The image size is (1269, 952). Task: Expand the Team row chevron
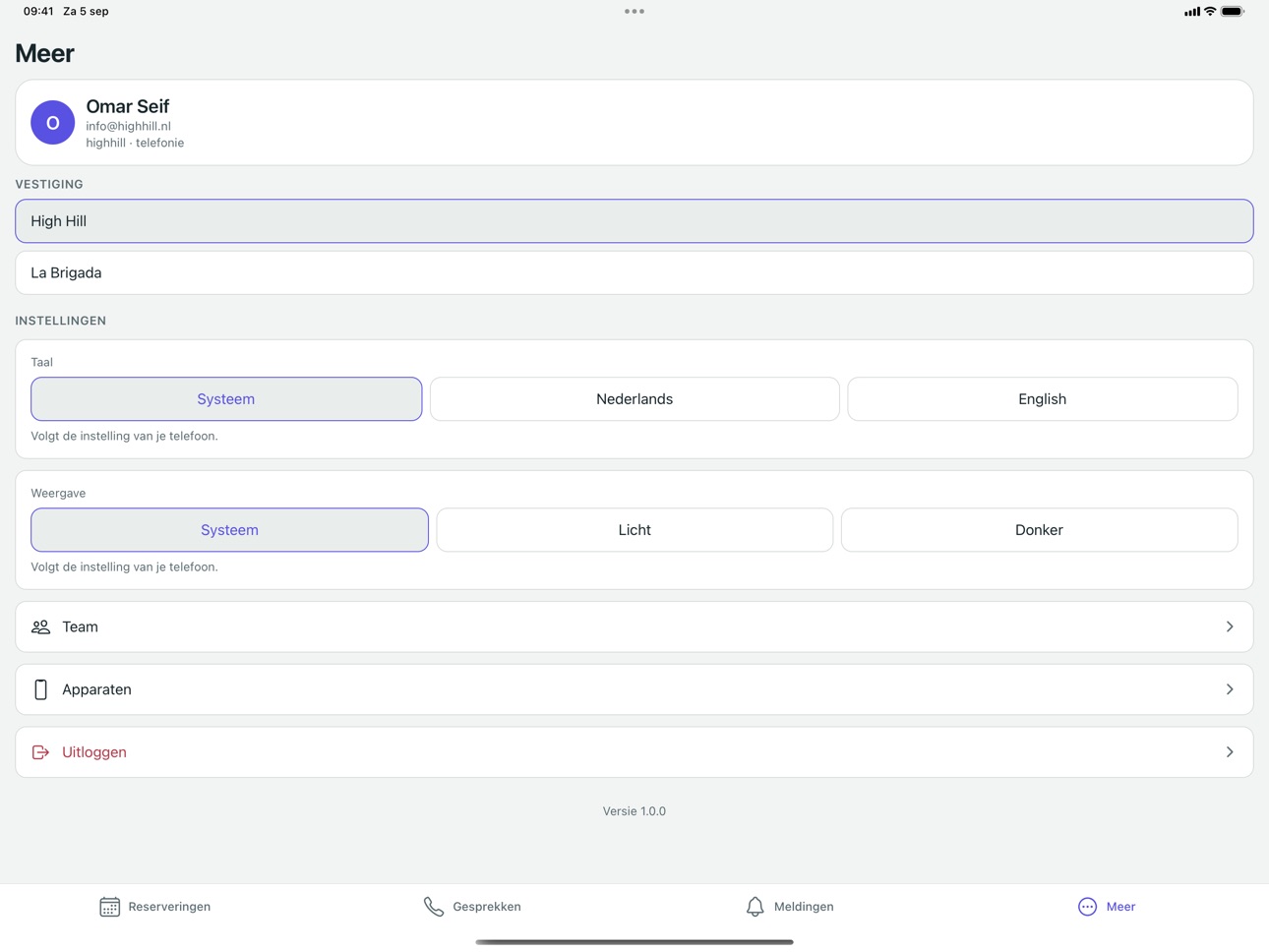(1230, 626)
